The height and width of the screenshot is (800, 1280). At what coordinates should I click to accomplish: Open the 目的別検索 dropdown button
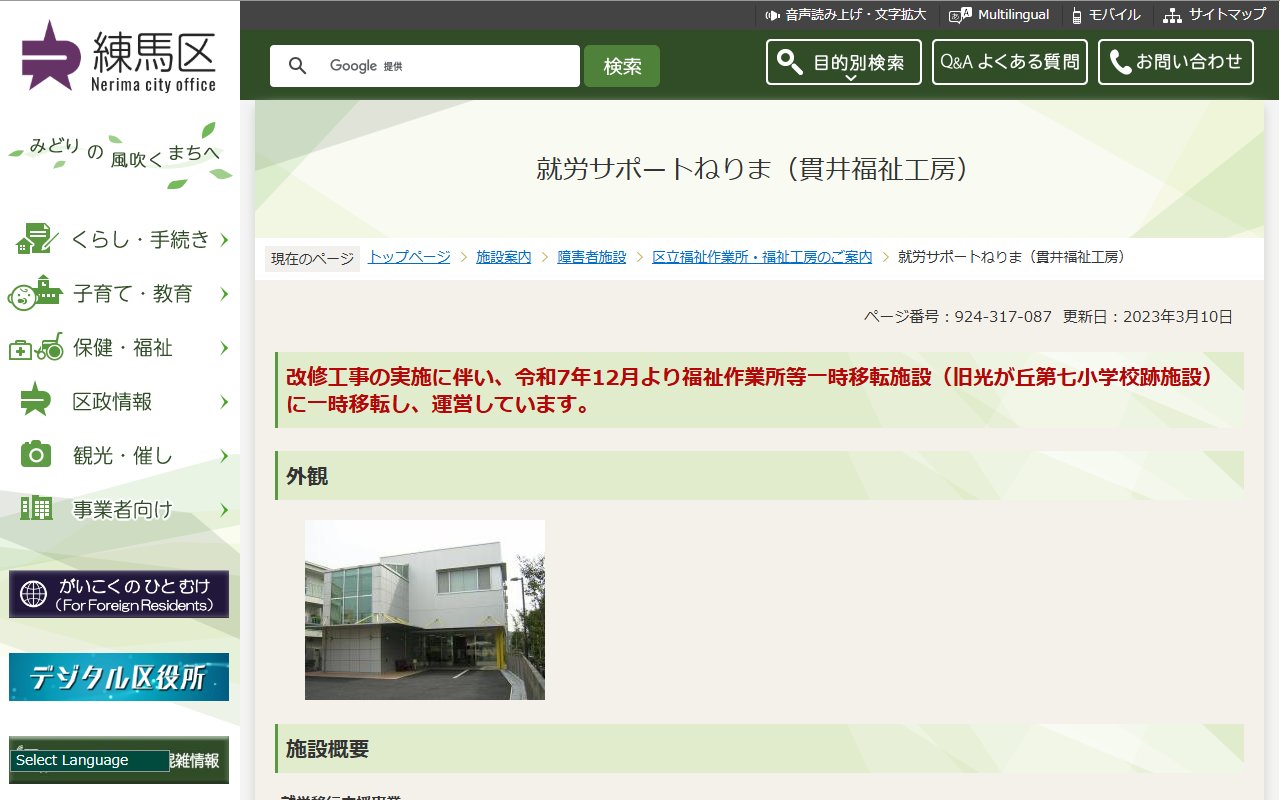[x=844, y=62]
